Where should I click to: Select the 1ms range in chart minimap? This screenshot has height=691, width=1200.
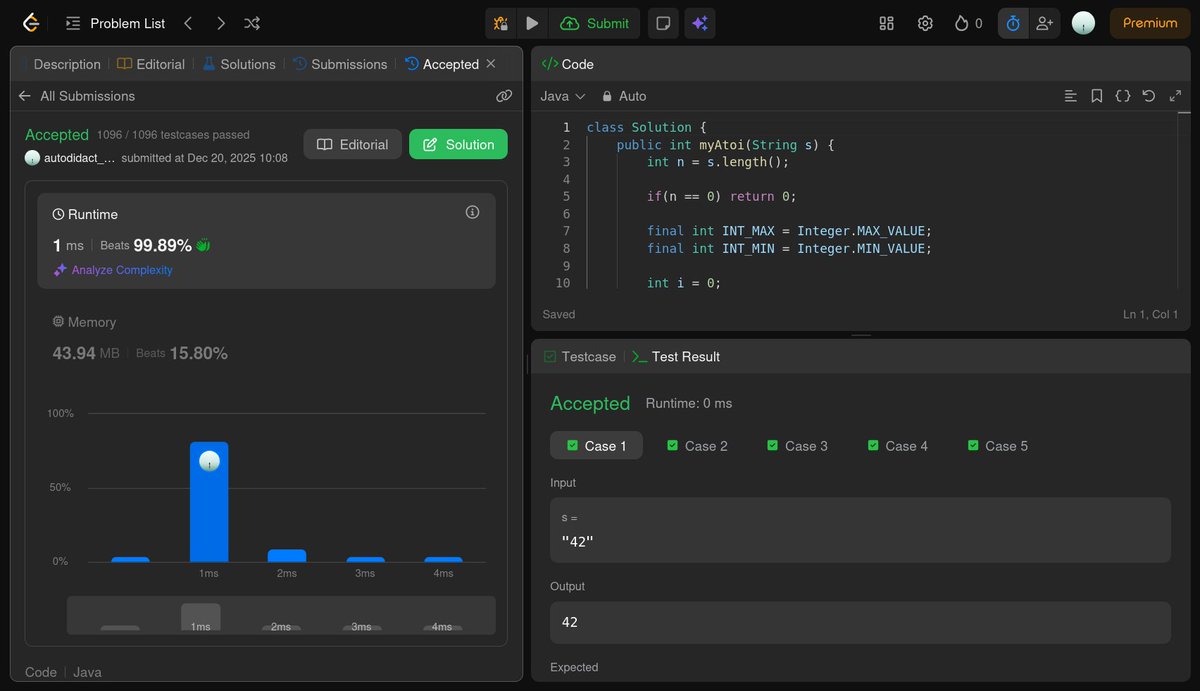201,617
